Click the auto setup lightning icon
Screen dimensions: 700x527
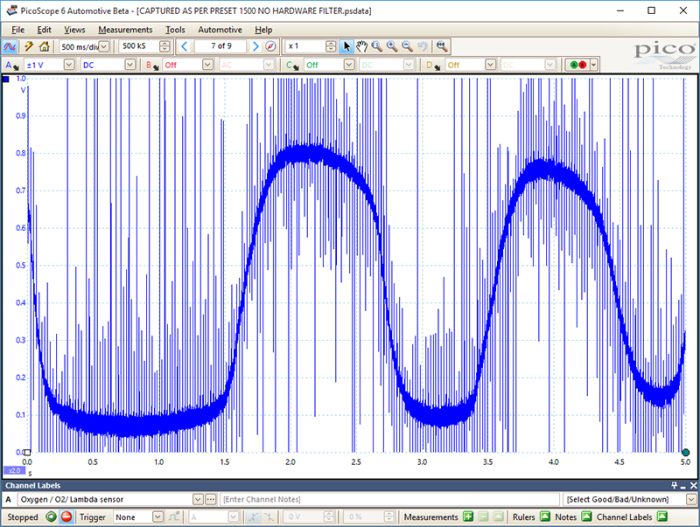click(29, 46)
